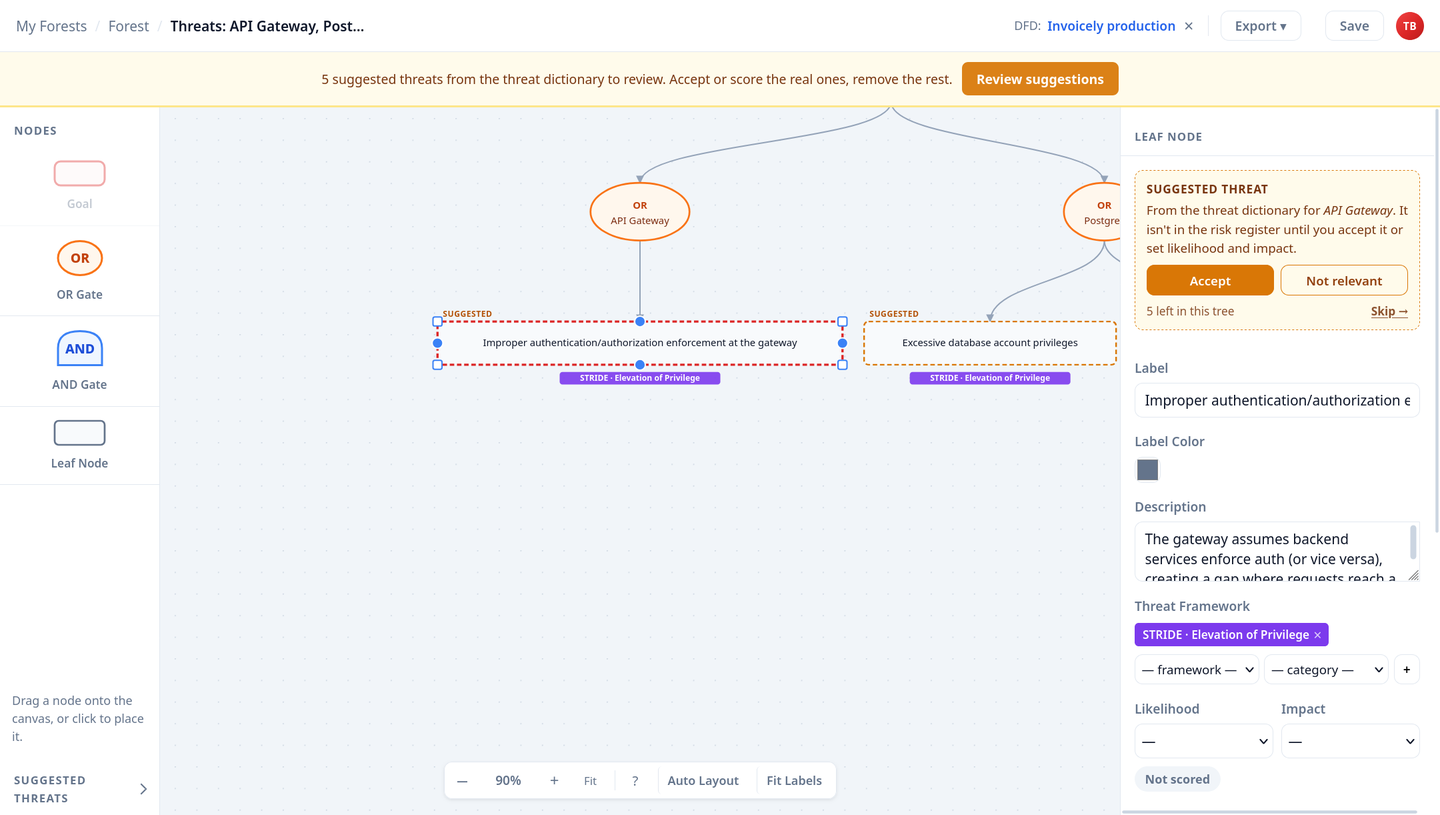Viewport: 1440px width, 815px height.
Task: Skip to the next suggested threat
Action: pos(1389,311)
